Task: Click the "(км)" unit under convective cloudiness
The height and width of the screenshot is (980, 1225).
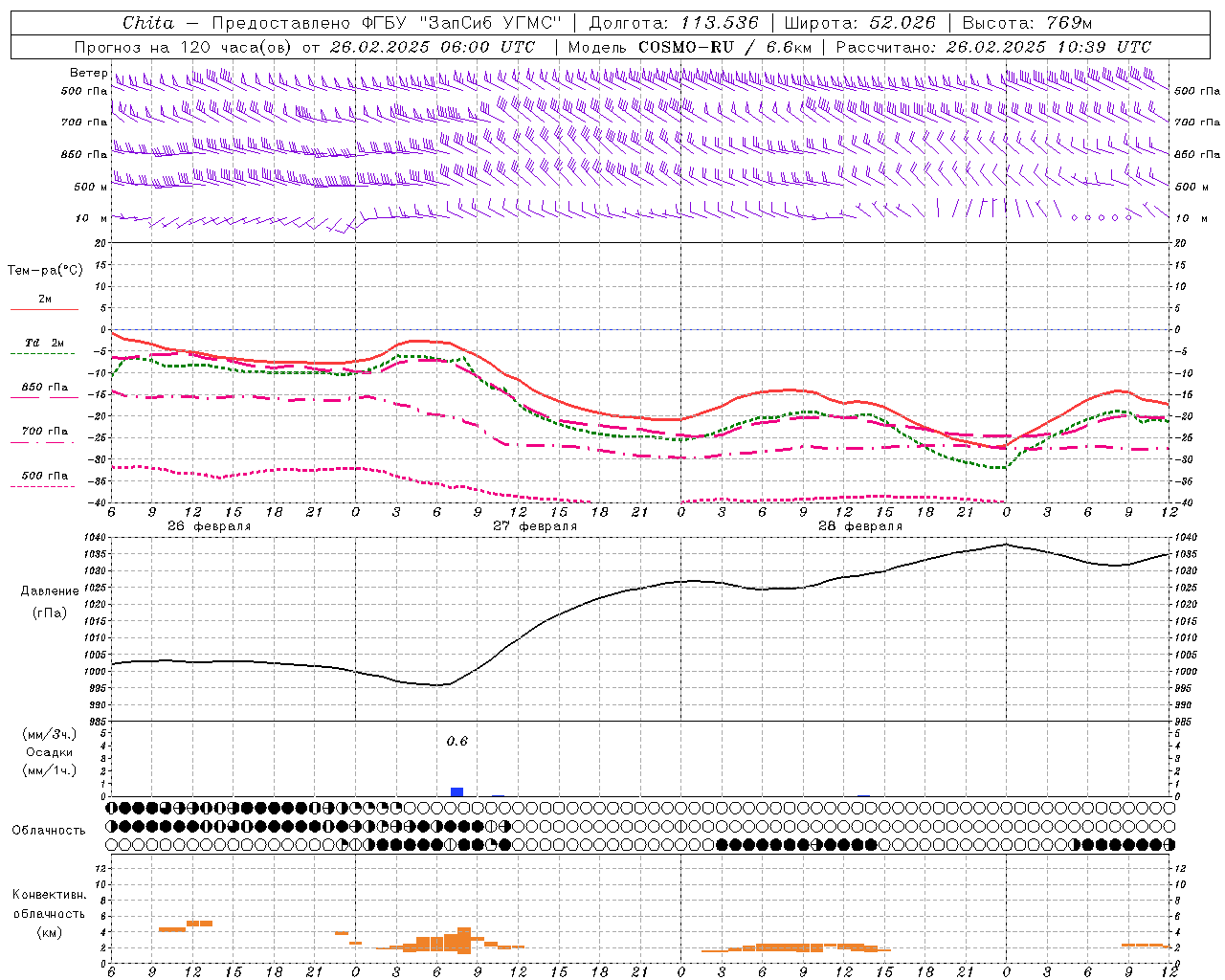Action: [49, 932]
